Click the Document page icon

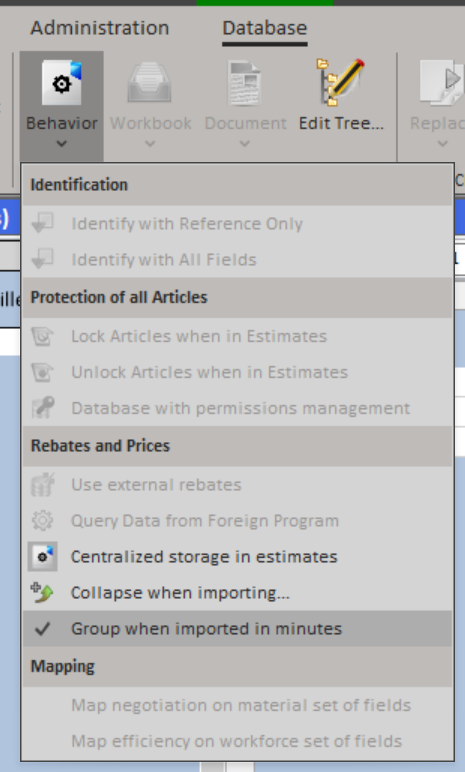point(245,83)
